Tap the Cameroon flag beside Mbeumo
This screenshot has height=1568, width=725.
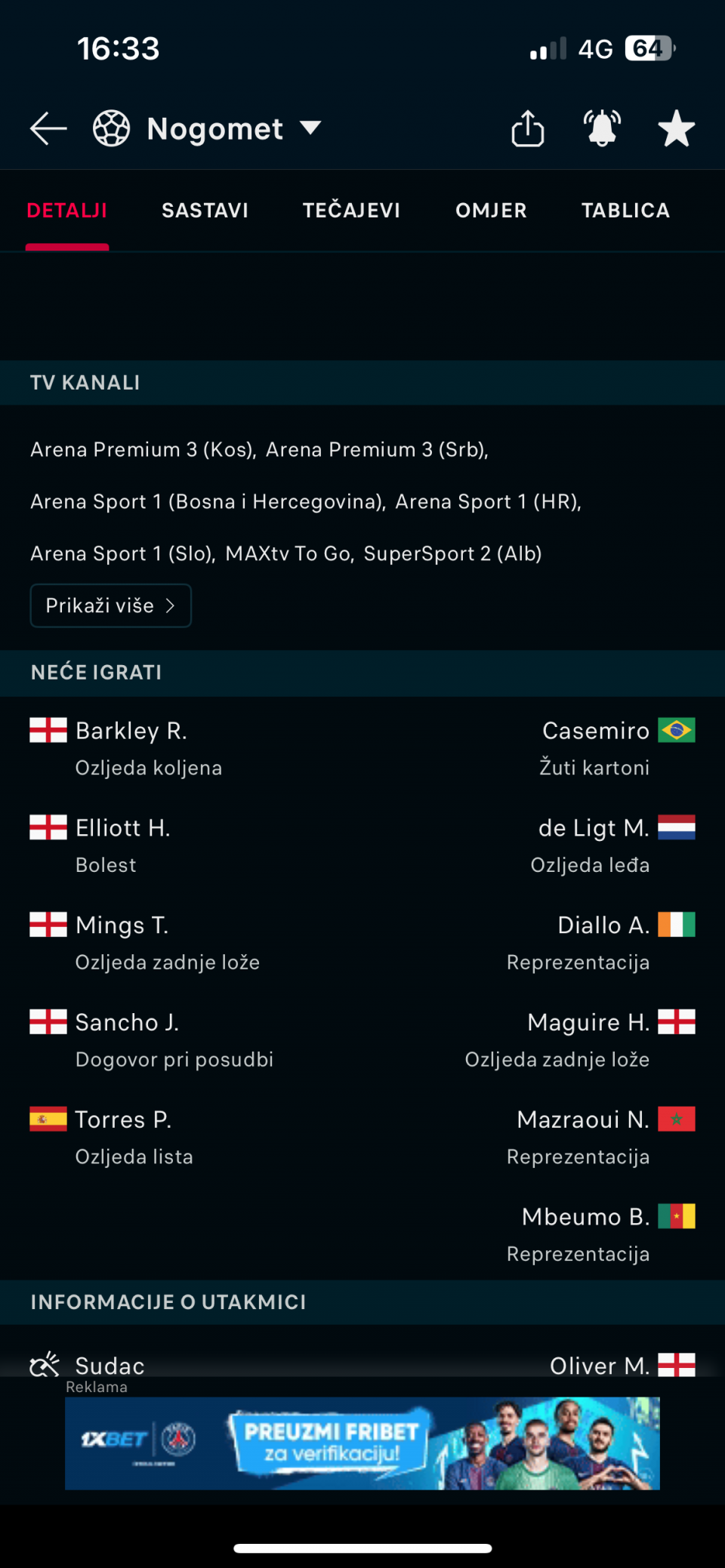pyautogui.click(x=676, y=1216)
